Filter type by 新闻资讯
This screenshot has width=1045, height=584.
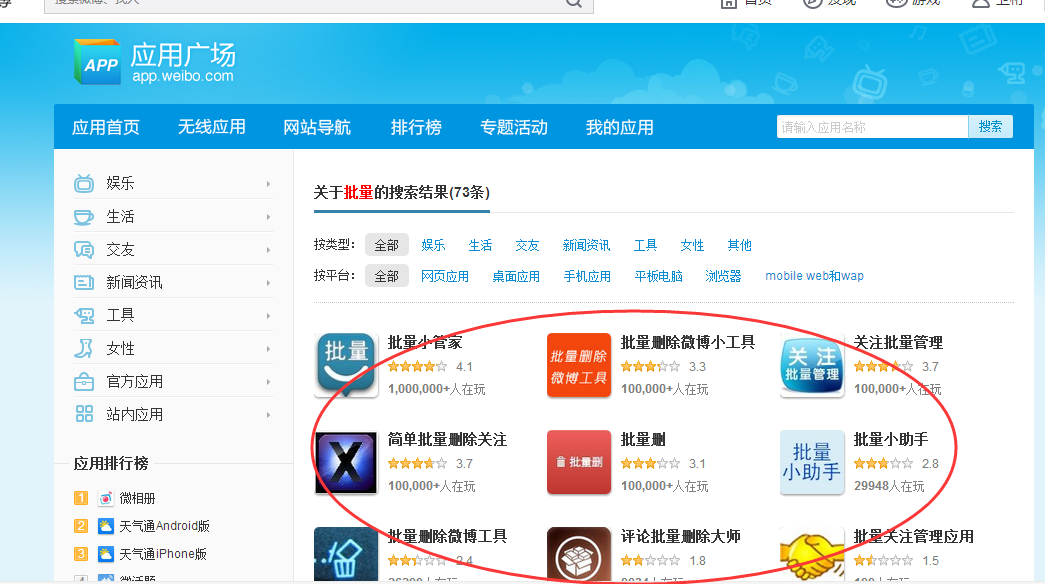point(586,245)
